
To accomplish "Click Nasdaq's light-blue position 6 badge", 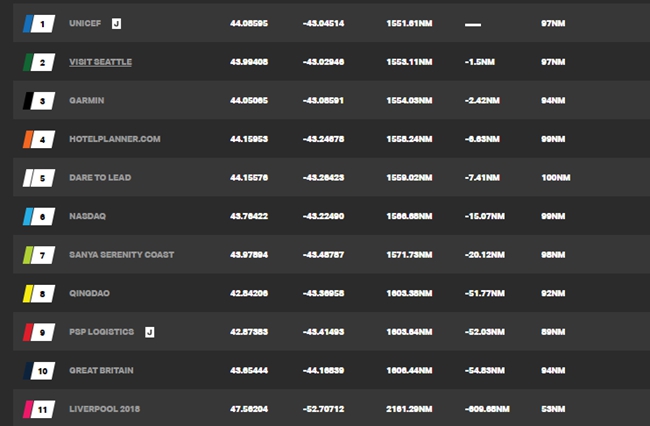I will click(39, 216).
